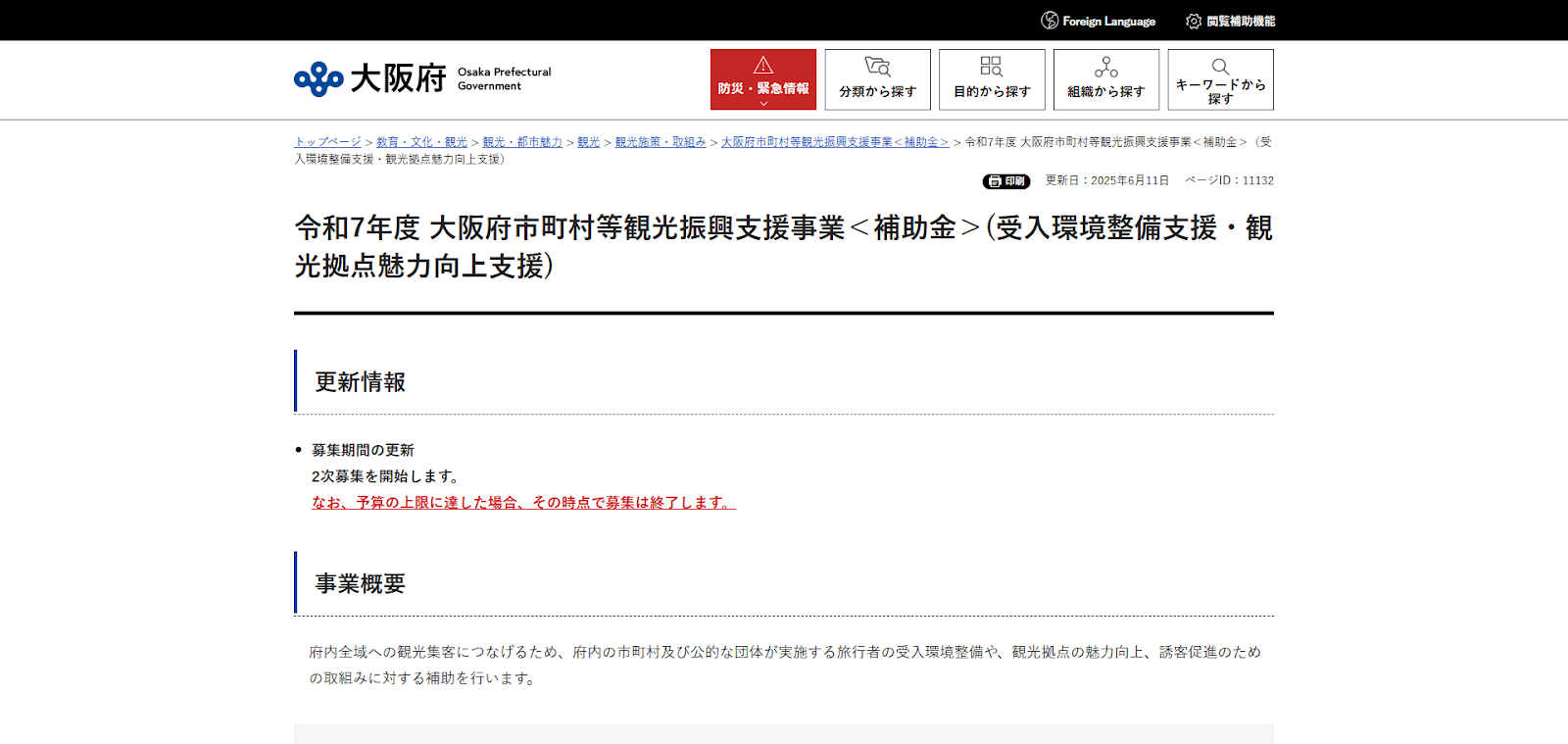This screenshot has height=744, width=1568.
Task: Open 教育・文化・観光 breadcrumb link
Action: (421, 142)
